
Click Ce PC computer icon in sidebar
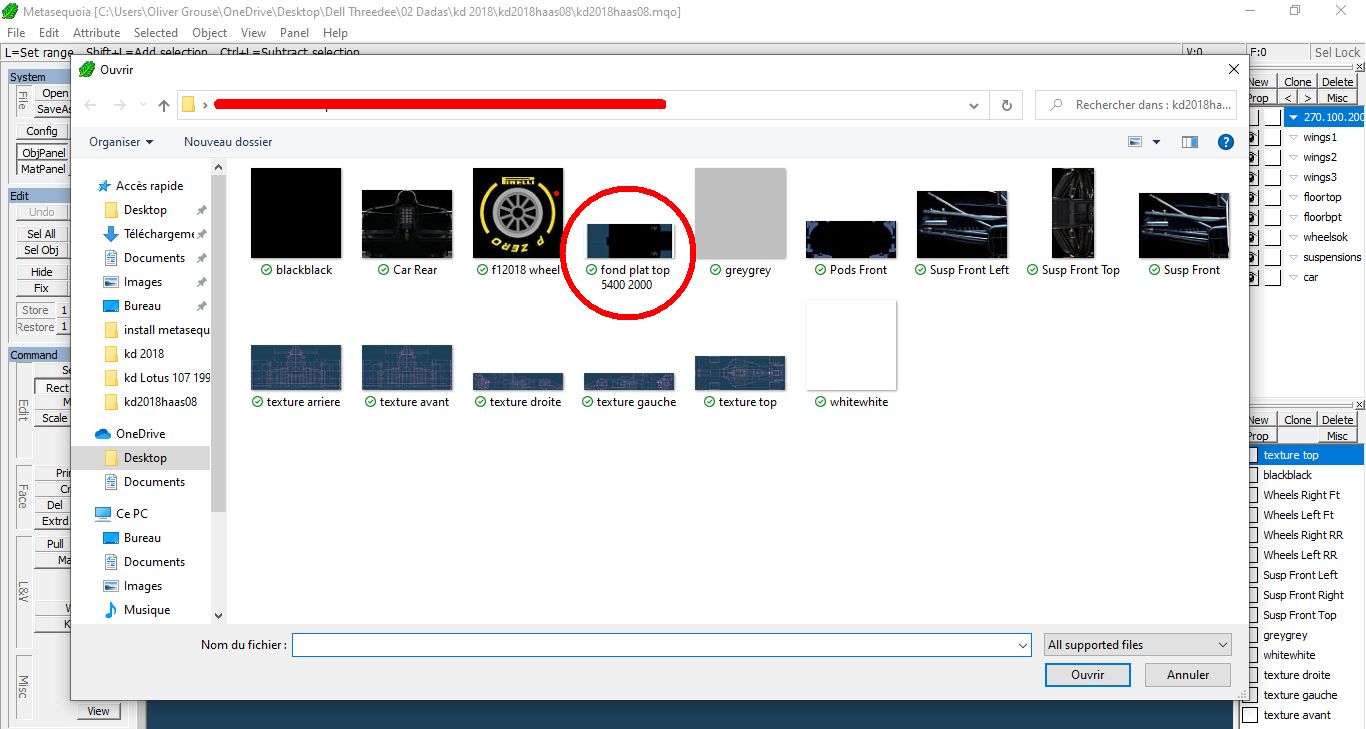pos(102,514)
